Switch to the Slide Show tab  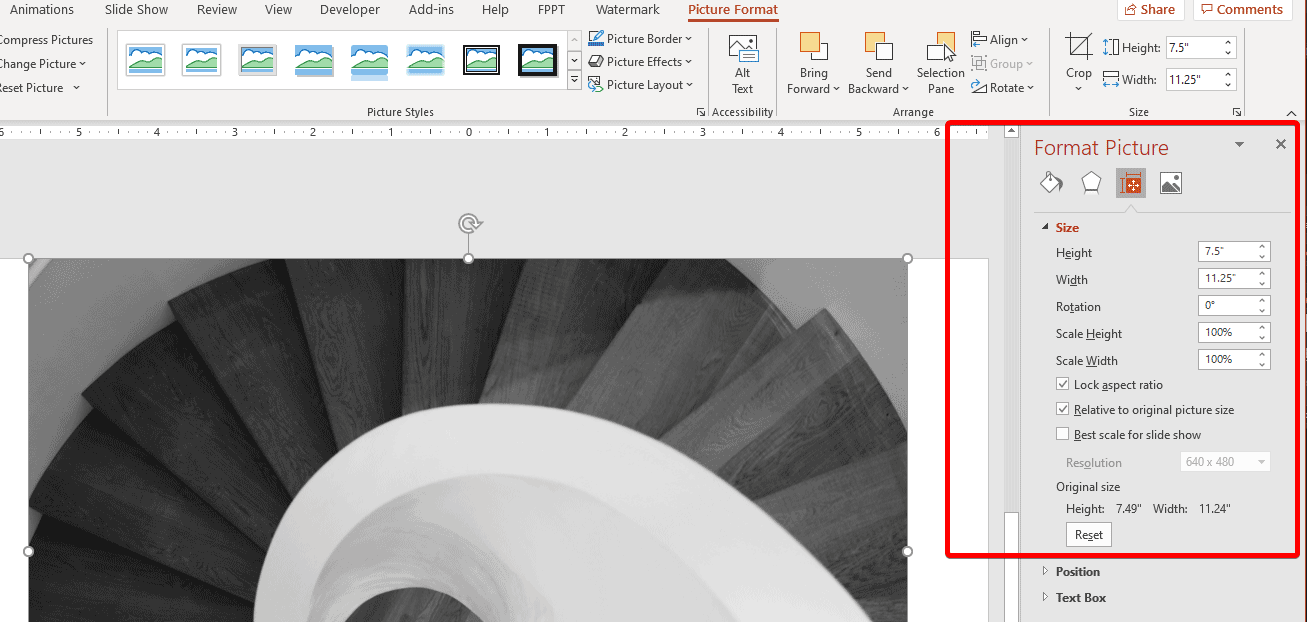137,10
